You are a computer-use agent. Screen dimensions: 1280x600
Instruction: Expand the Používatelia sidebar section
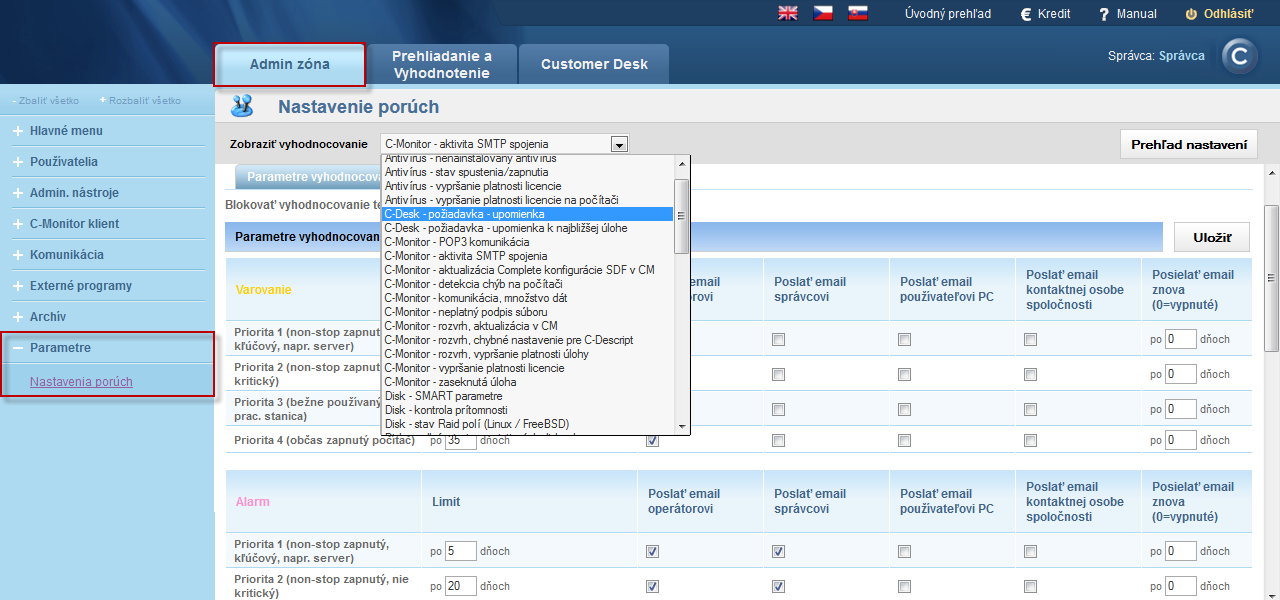[x=18, y=162]
